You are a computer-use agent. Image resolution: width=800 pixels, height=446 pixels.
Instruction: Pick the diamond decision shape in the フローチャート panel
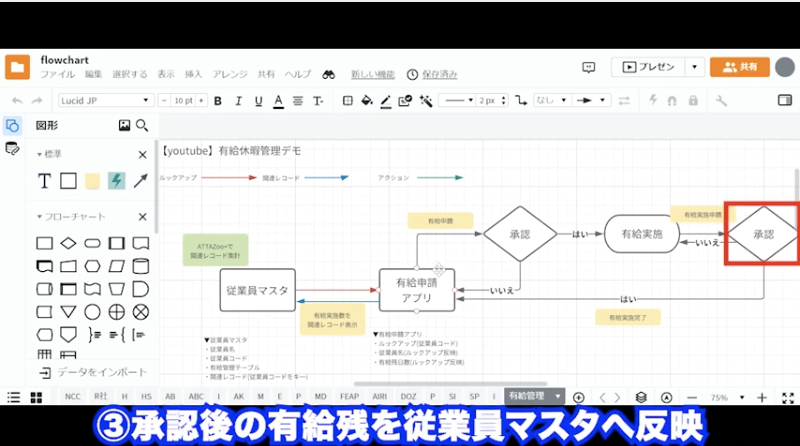[x=68, y=243]
